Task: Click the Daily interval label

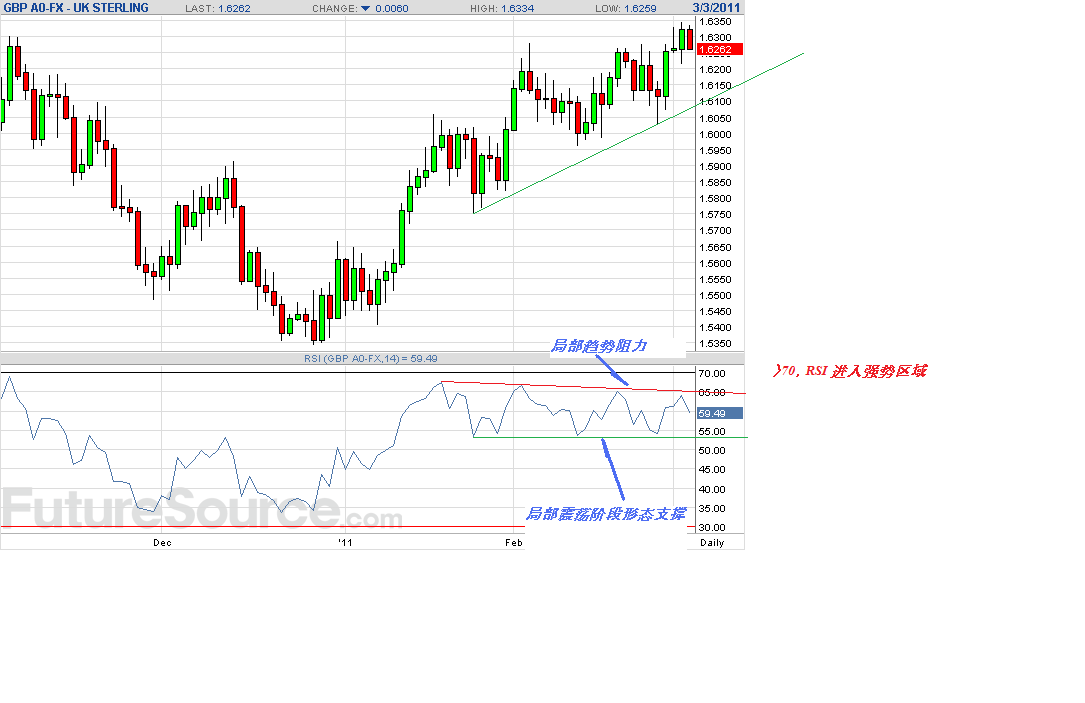Action: [x=712, y=542]
